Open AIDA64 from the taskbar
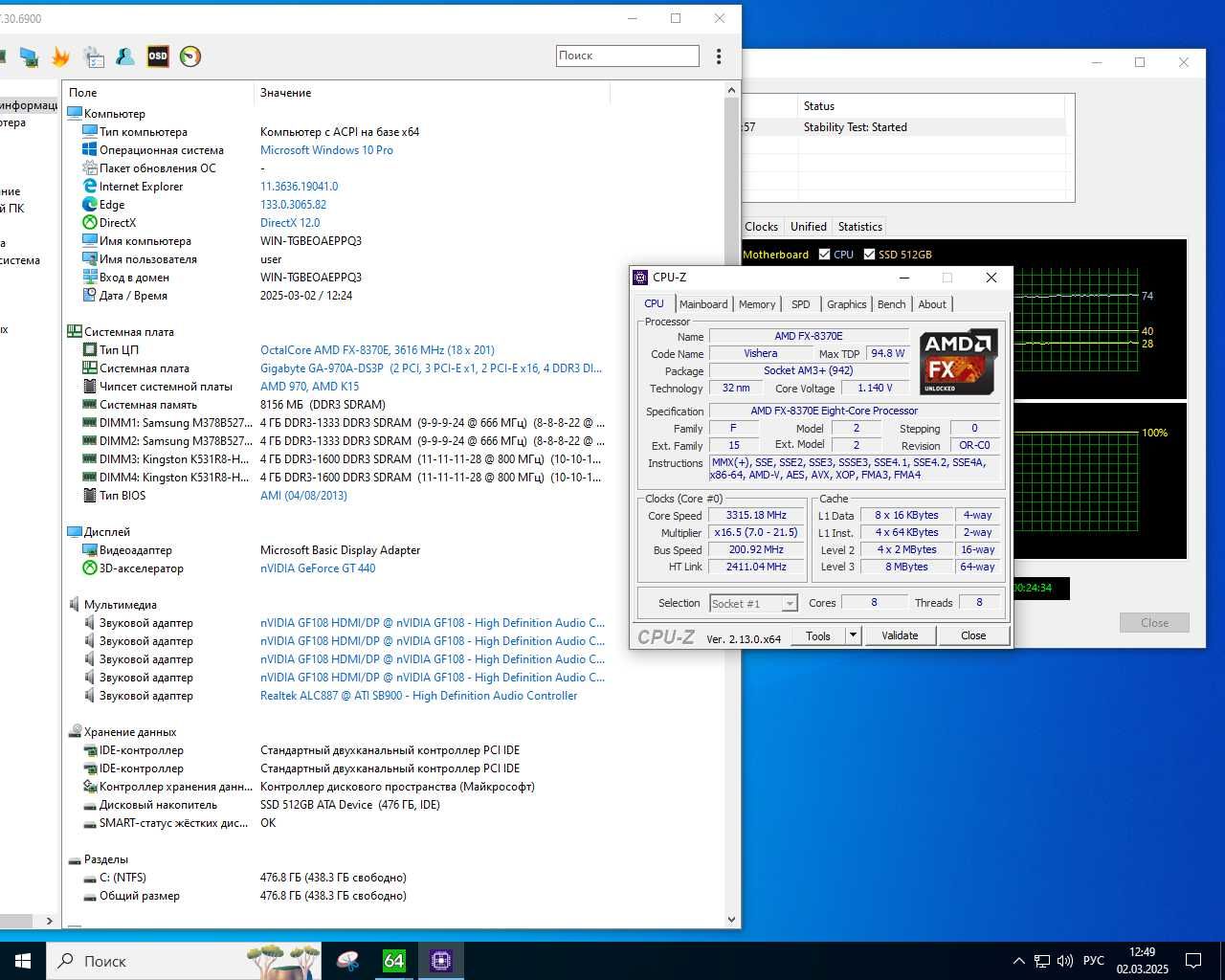 pyautogui.click(x=394, y=960)
